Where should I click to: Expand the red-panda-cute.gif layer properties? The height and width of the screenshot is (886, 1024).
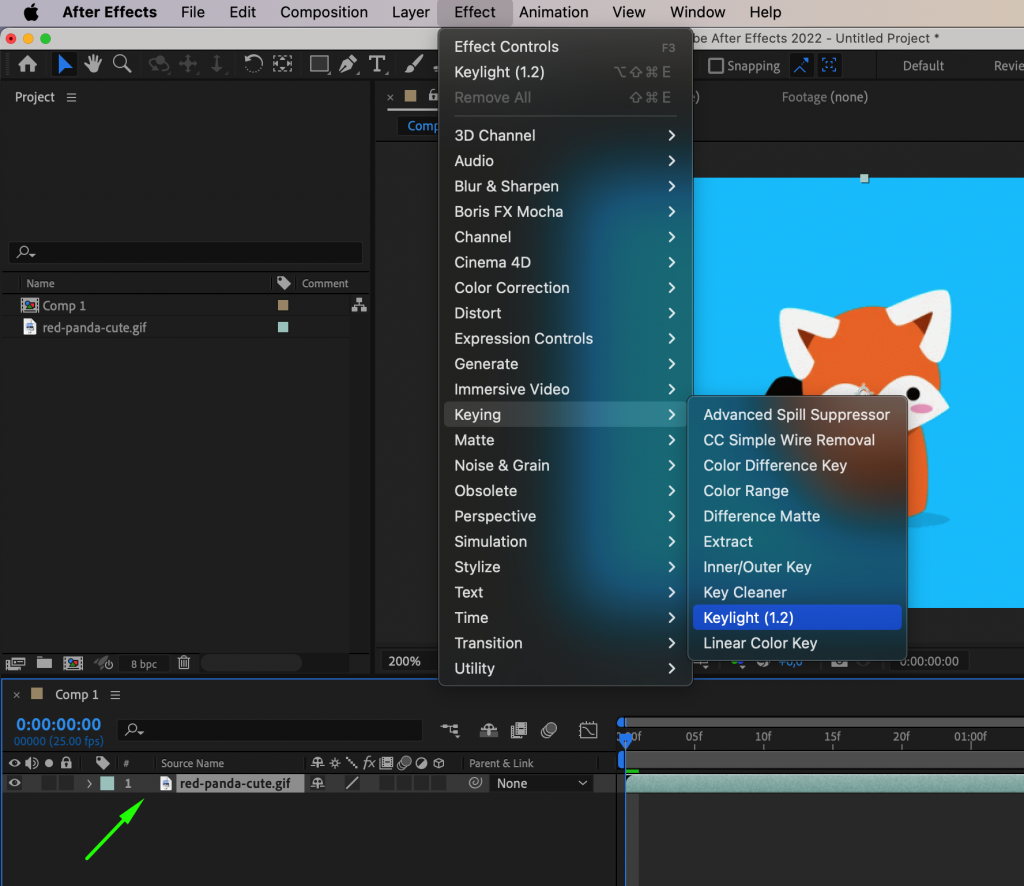88,783
